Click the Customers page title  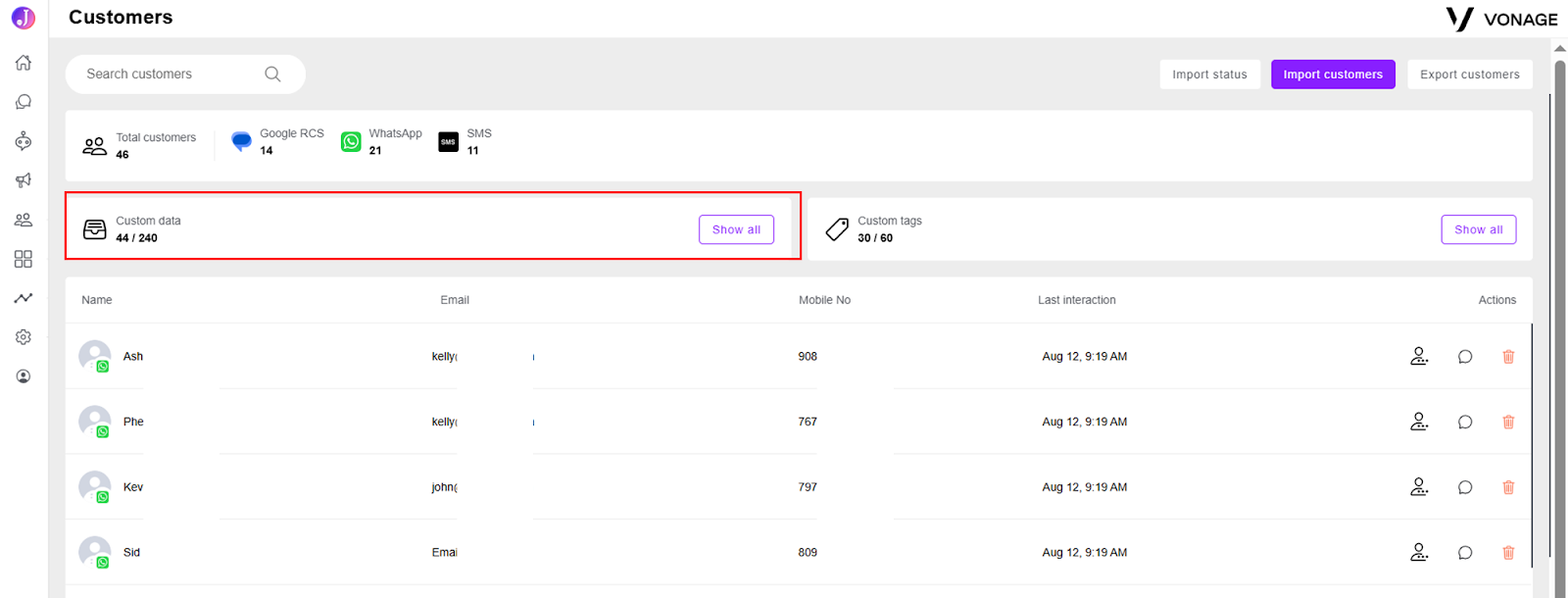coord(121,17)
